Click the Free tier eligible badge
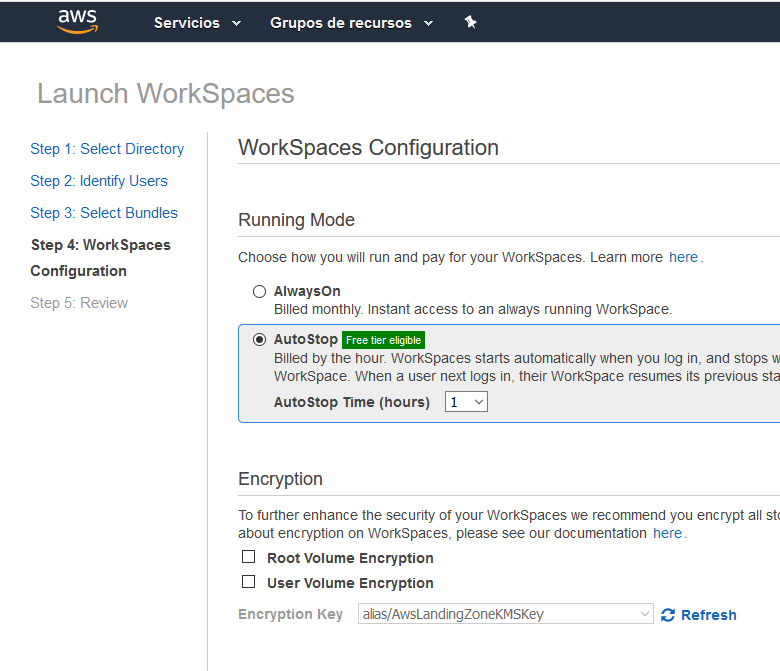The image size is (780, 671). click(x=383, y=340)
